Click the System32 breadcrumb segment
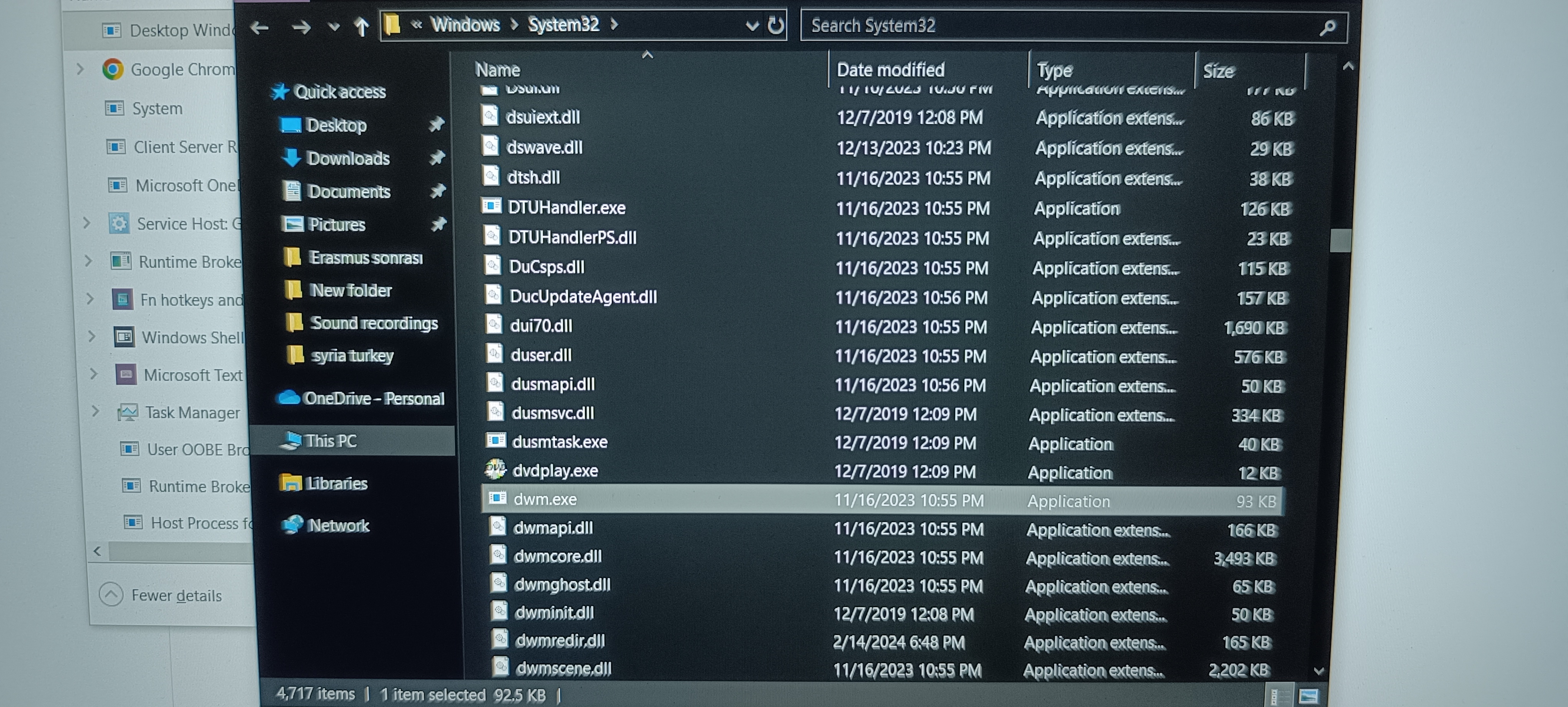The width and height of the screenshot is (1568, 707). [x=563, y=25]
